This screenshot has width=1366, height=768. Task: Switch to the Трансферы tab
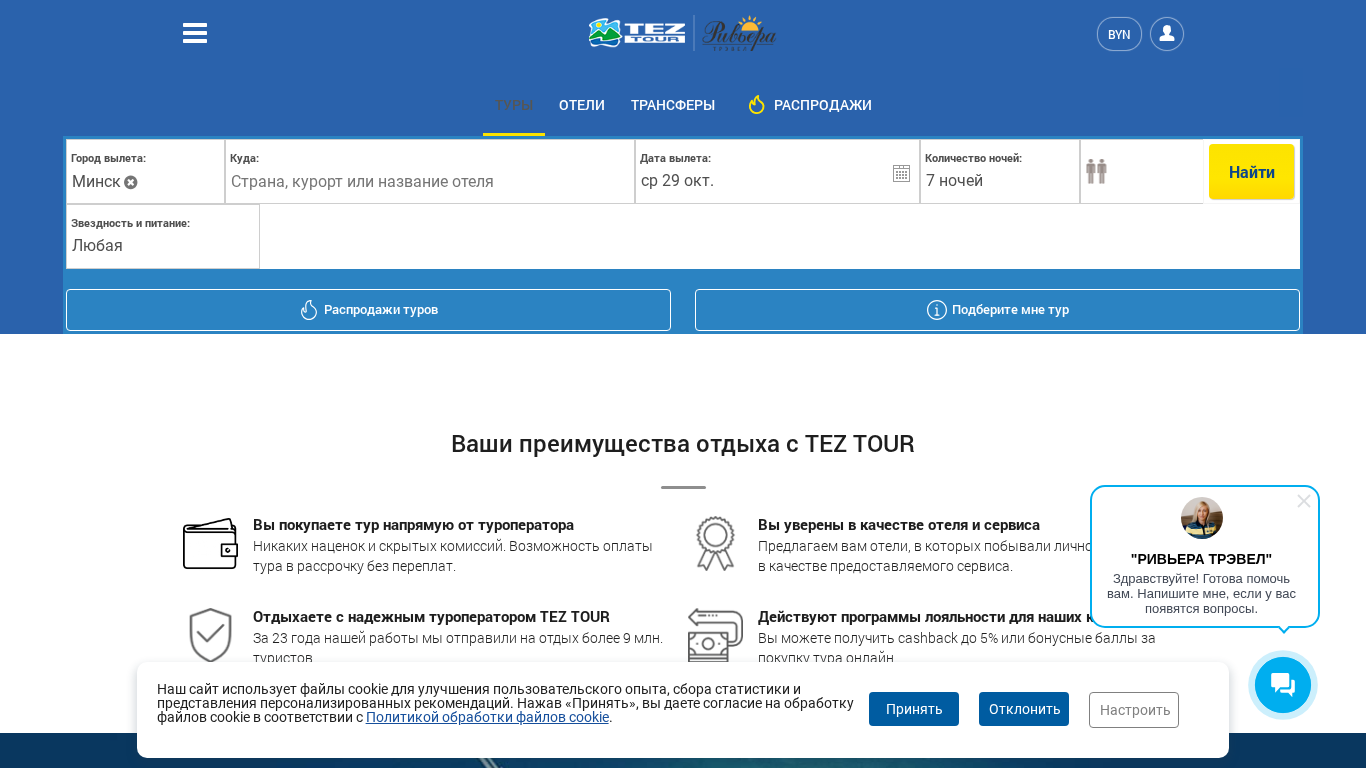[x=673, y=105]
